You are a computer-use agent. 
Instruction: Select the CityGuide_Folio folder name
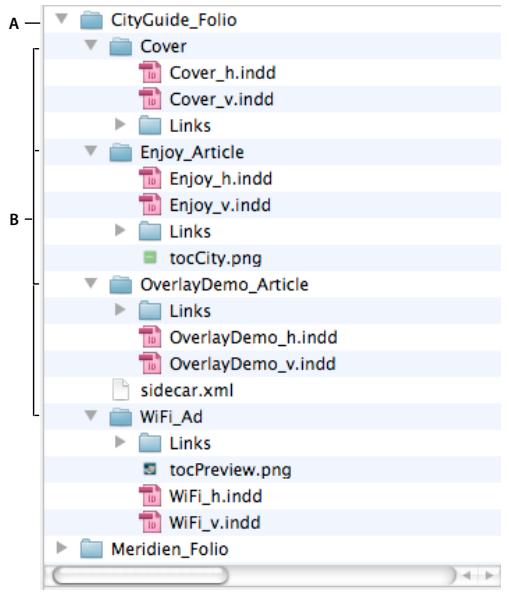coord(174,20)
